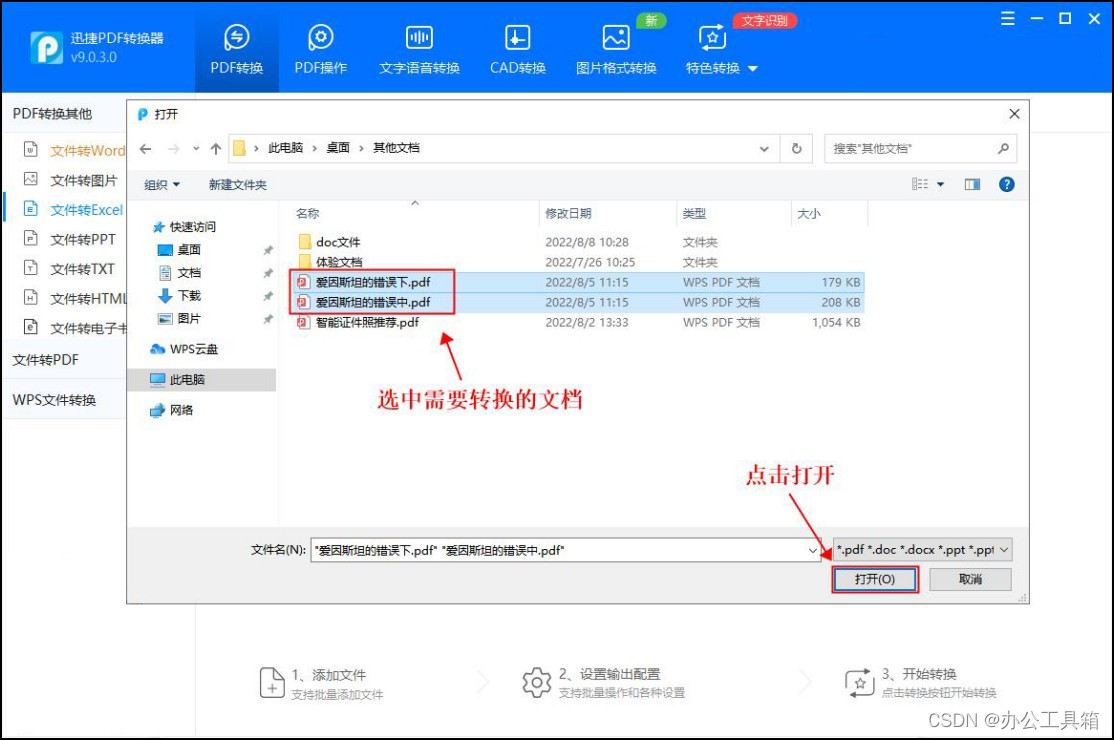
Task: Select 此电脑 in navigation pane
Action: click(x=202, y=379)
